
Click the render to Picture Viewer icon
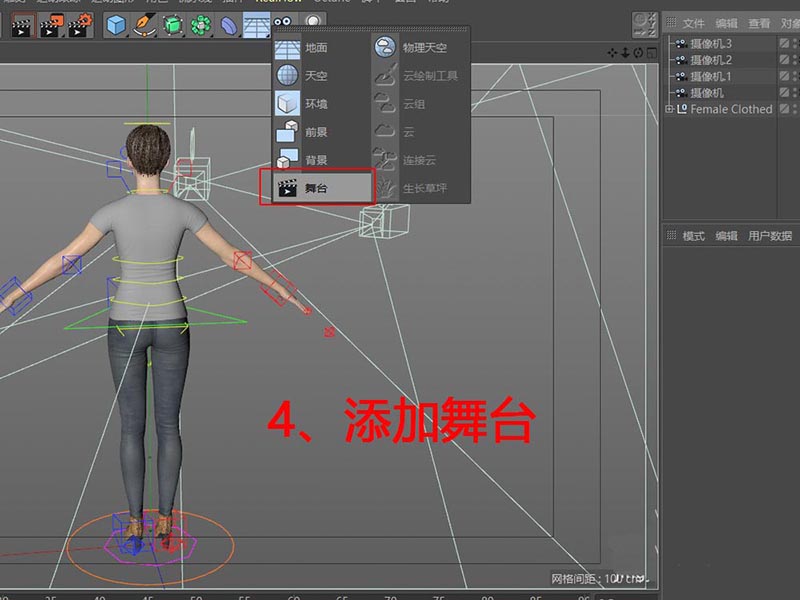pyautogui.click(x=49, y=25)
